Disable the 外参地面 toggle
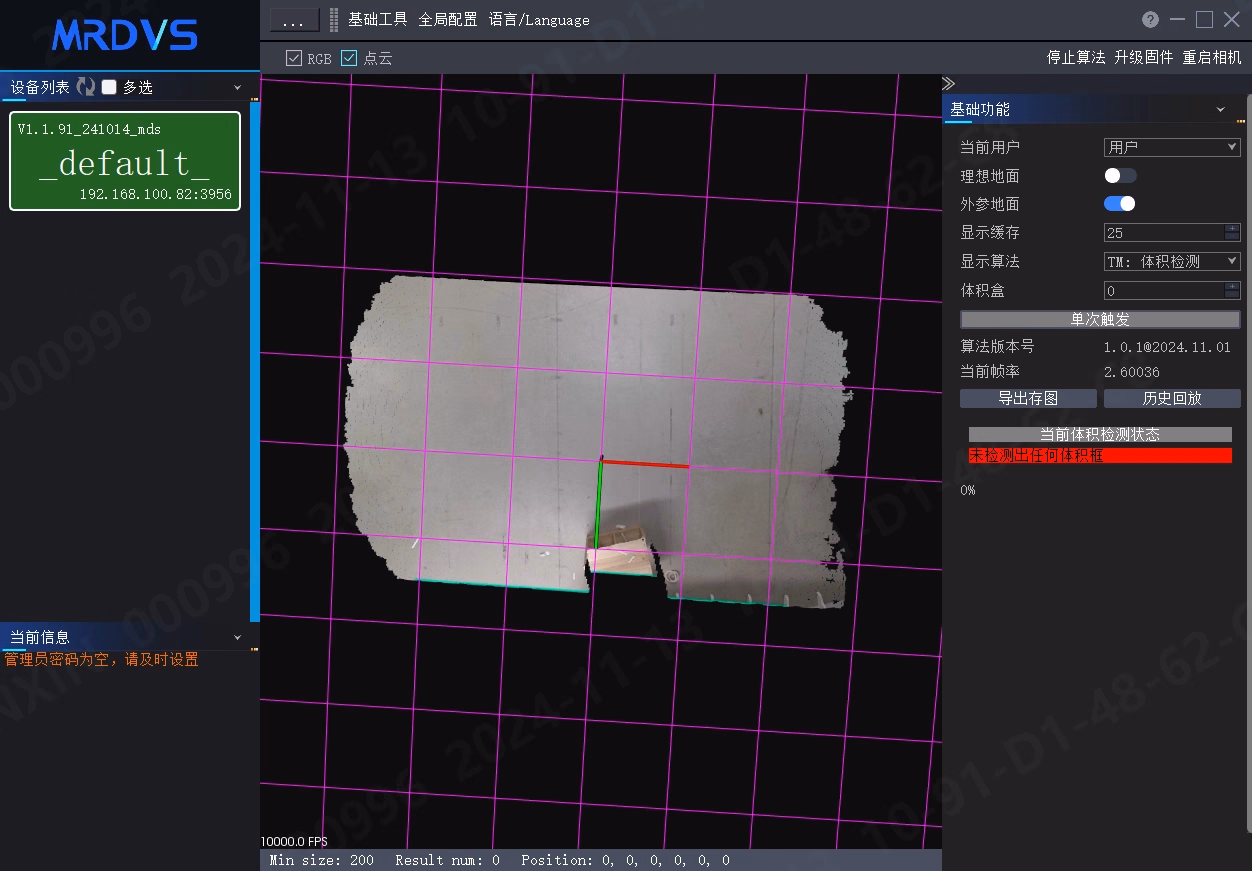Viewport: 1252px width, 871px height. click(x=1120, y=203)
